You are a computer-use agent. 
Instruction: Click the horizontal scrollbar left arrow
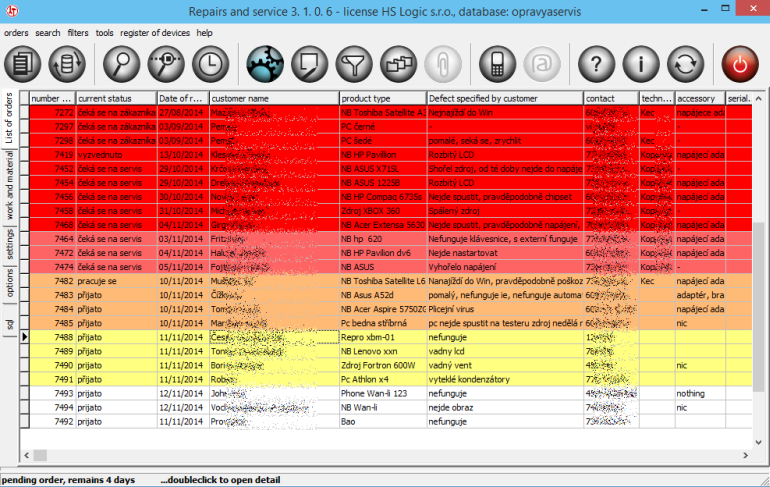[x=27, y=456]
